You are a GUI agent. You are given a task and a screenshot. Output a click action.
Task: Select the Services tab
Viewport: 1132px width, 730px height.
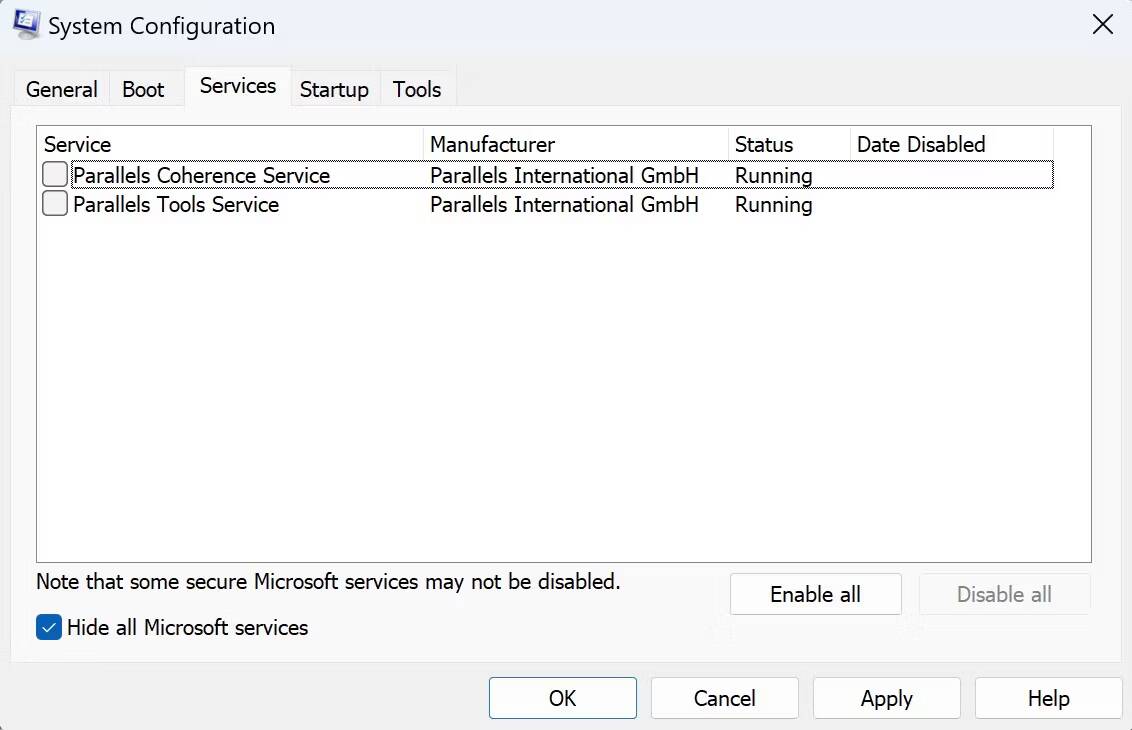(x=237, y=86)
